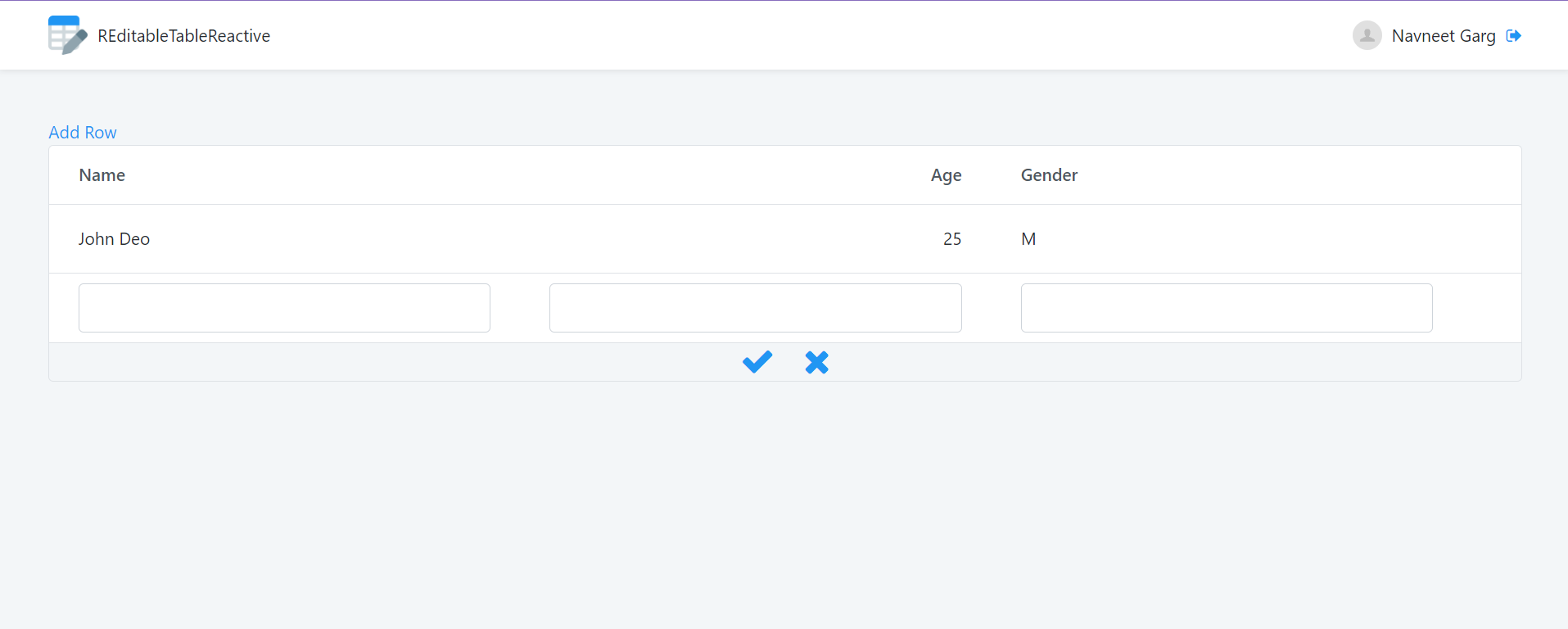1568x629 pixels.
Task: Focus the Age input field in new row
Action: tap(755, 308)
